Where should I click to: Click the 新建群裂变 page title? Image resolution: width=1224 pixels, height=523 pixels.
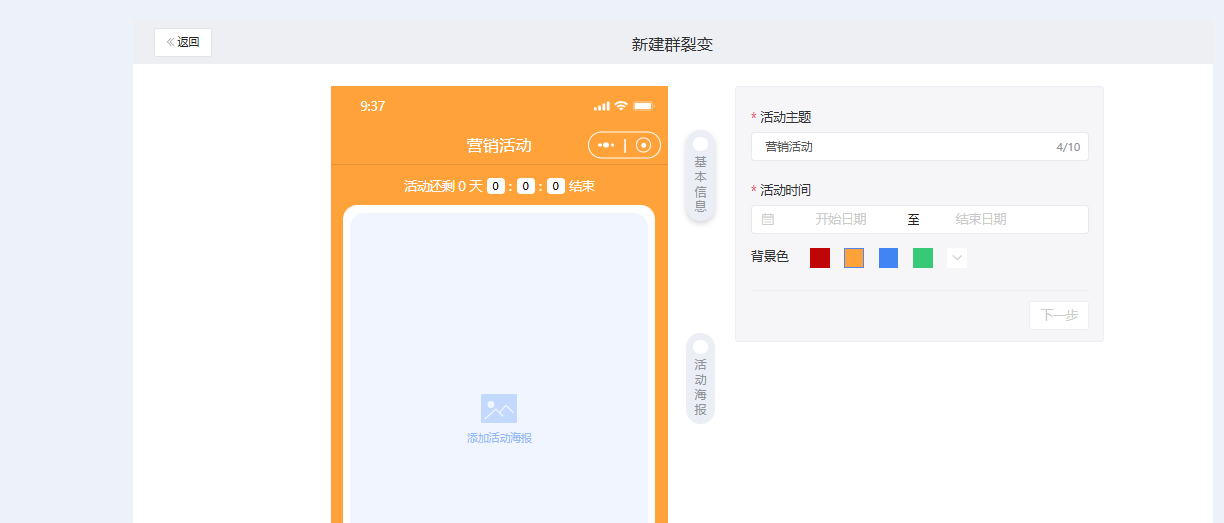tap(672, 44)
